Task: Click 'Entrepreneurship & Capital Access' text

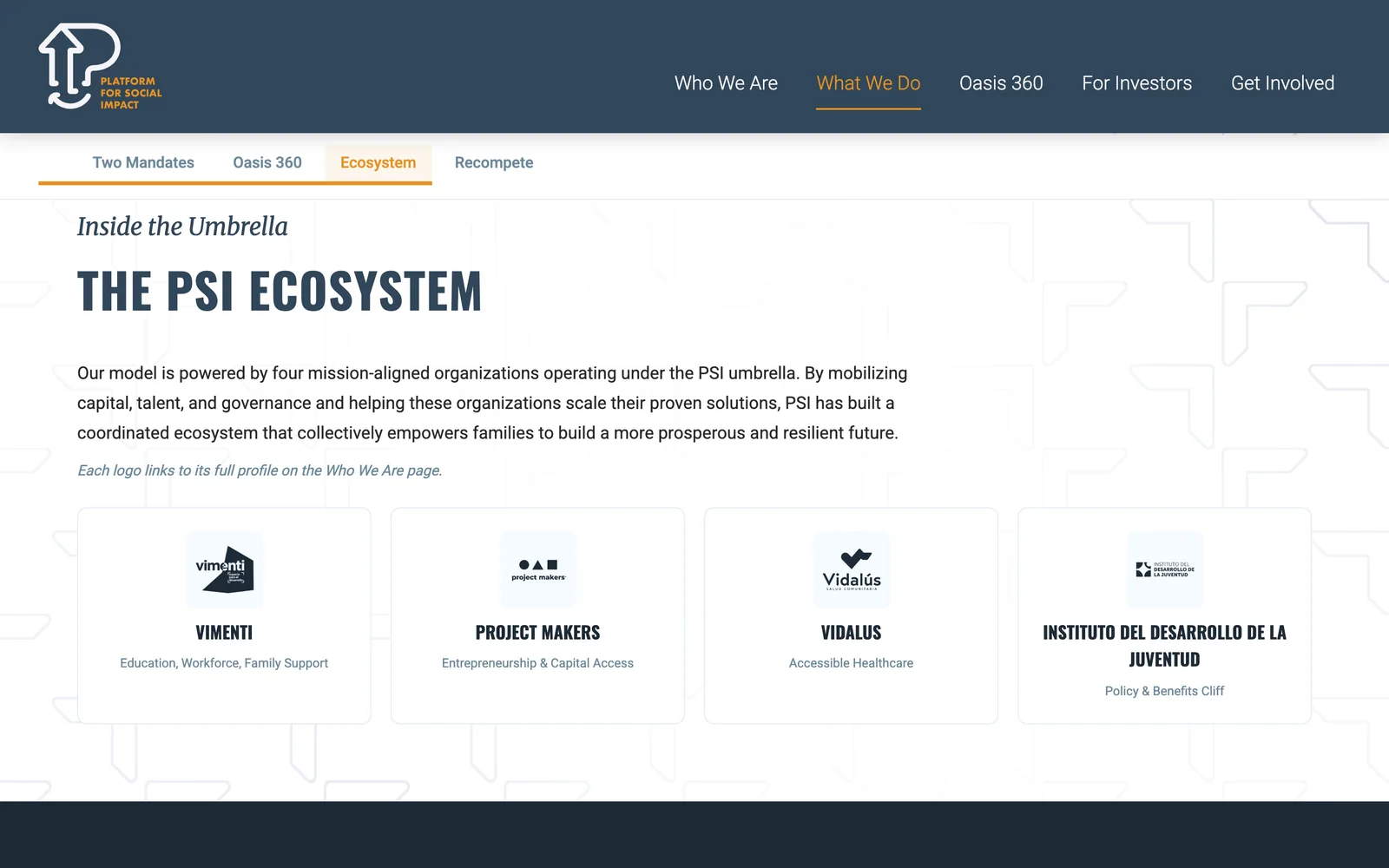Action: [537, 663]
